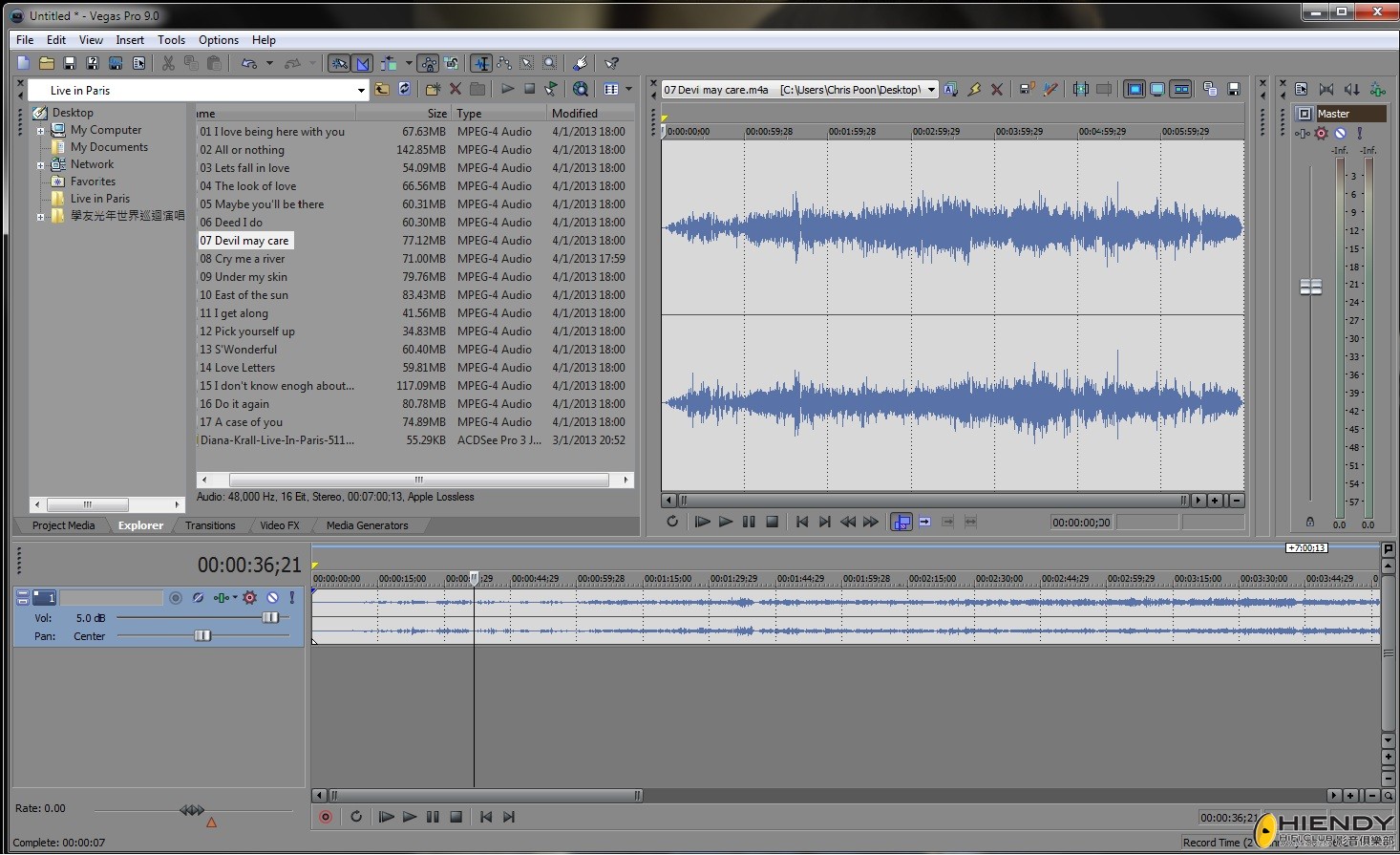
Task: Click the Dim Output icon in the mixer
Action: coord(1351,89)
